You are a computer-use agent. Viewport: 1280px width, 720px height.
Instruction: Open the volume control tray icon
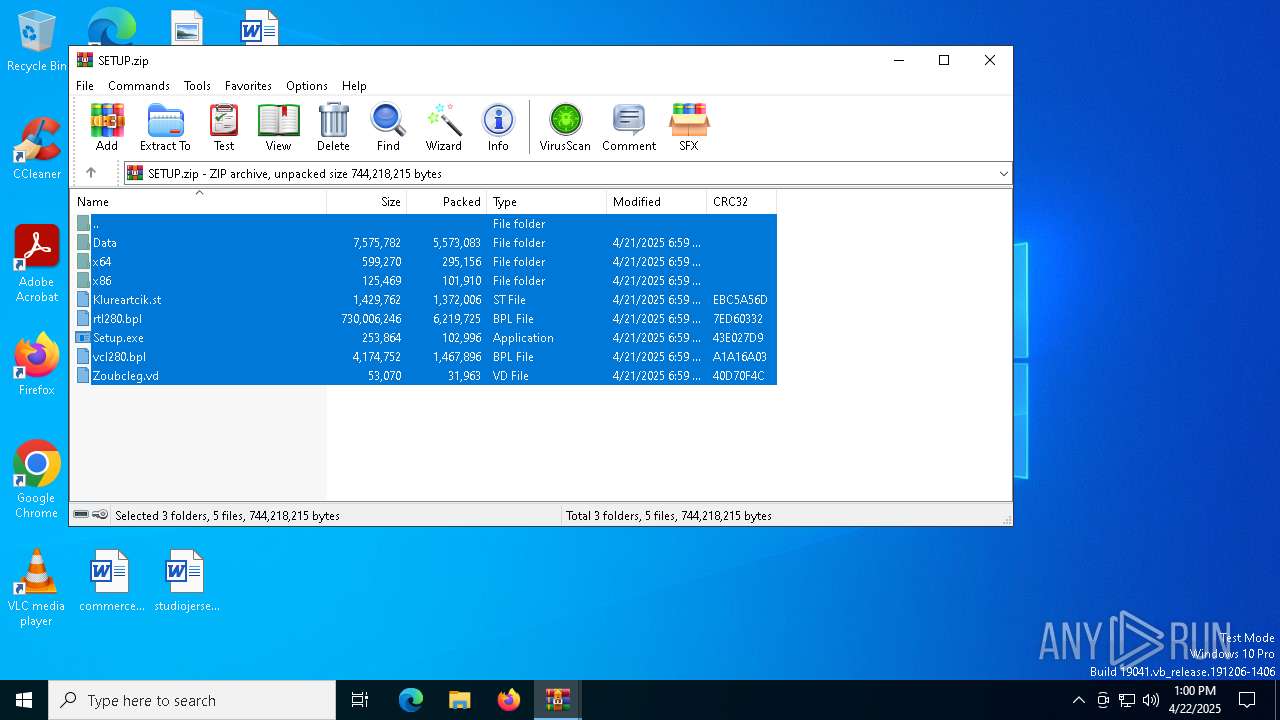pos(1151,700)
